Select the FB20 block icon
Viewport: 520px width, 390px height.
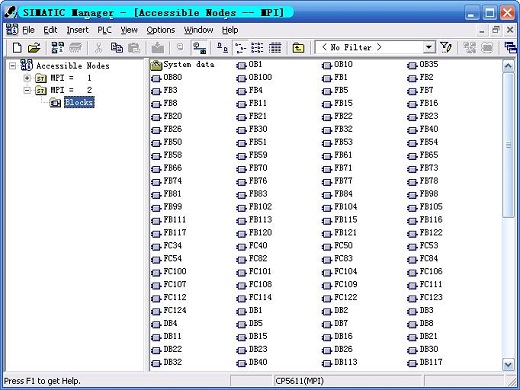click(156, 117)
